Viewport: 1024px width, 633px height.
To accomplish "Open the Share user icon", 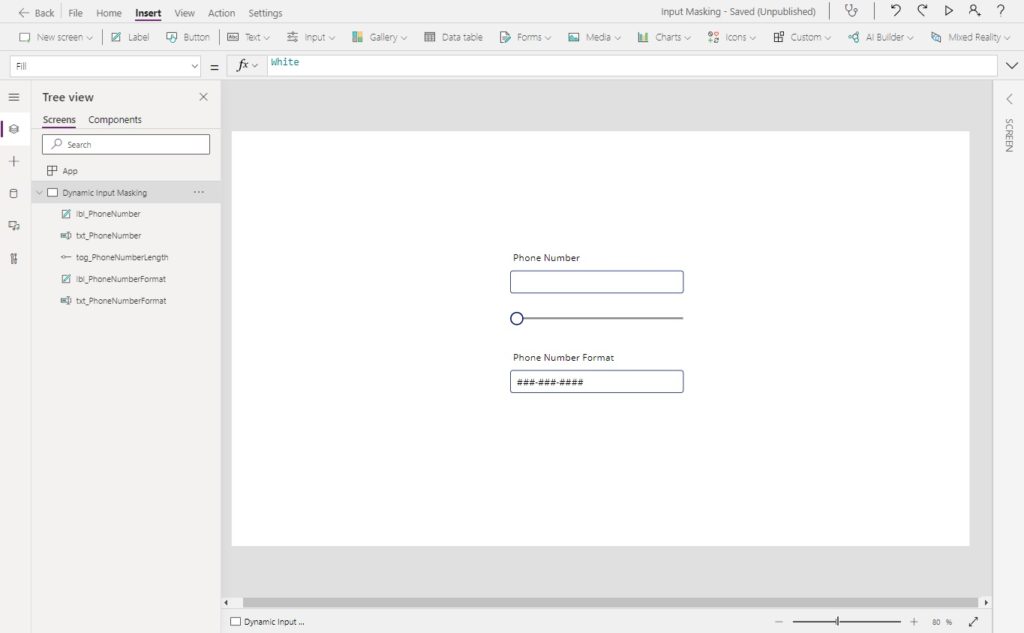I will point(974,10).
